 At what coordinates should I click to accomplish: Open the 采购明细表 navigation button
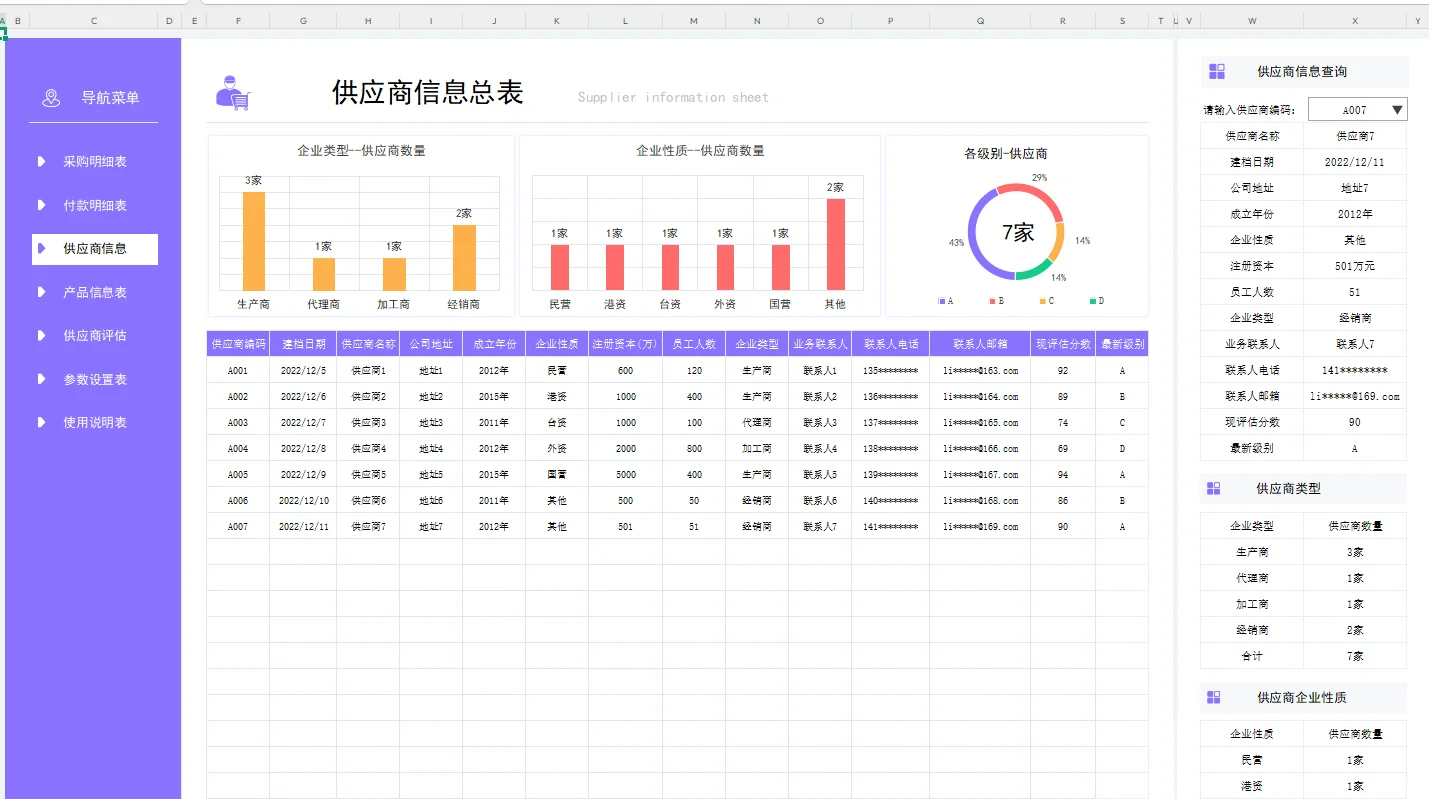(x=93, y=161)
